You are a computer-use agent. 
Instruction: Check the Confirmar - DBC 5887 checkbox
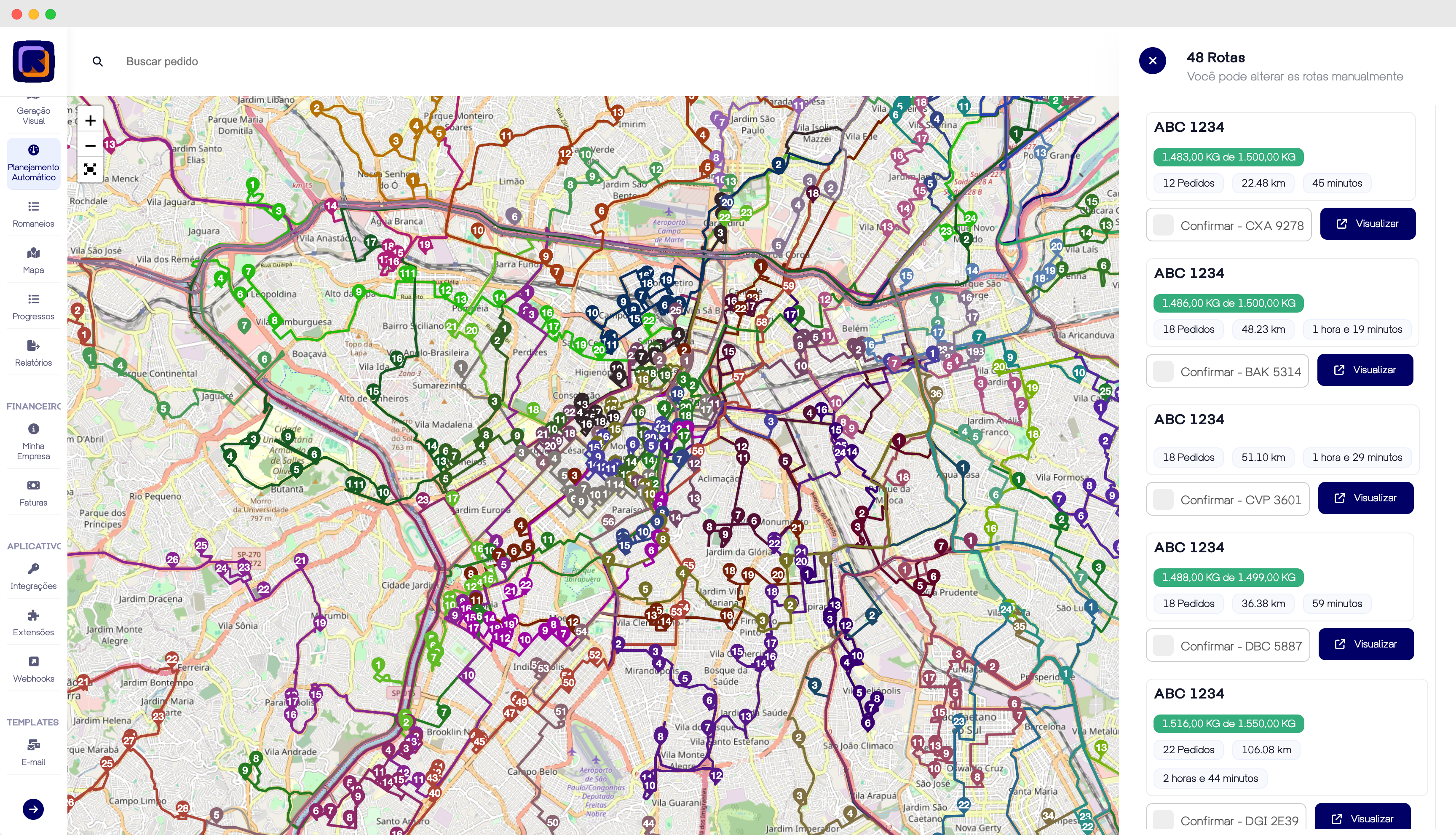point(1164,645)
